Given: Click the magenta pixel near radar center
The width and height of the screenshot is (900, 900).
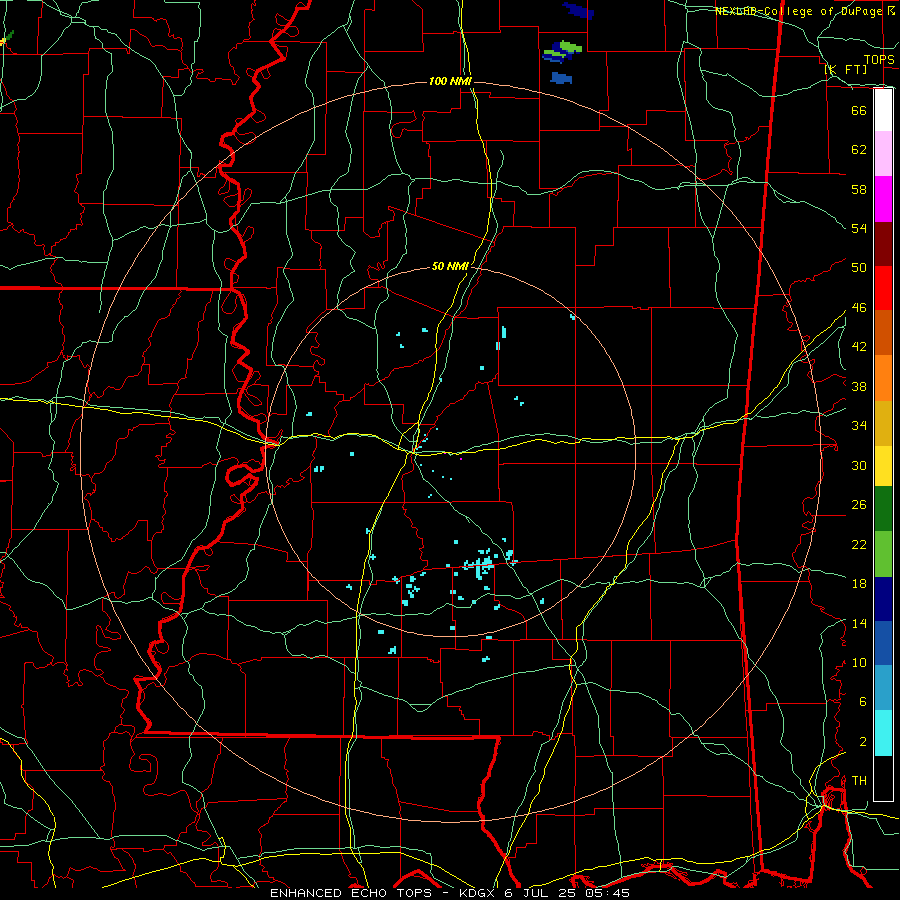Looking at the screenshot, I should click(x=461, y=459).
